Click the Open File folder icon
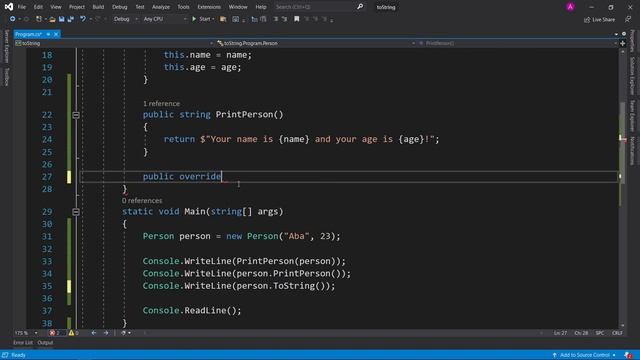The width and height of the screenshot is (640, 360). pyautogui.click(x=52, y=19)
